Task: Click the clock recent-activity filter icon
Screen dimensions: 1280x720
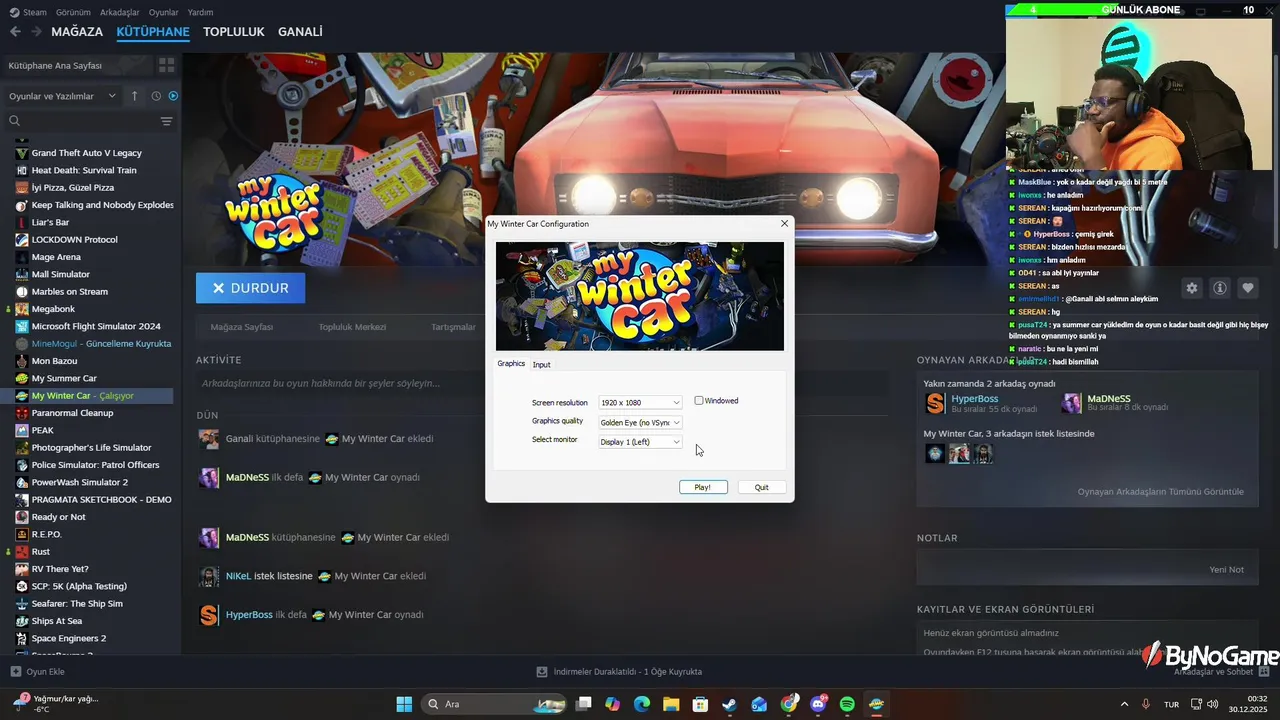Action: pyautogui.click(x=156, y=96)
